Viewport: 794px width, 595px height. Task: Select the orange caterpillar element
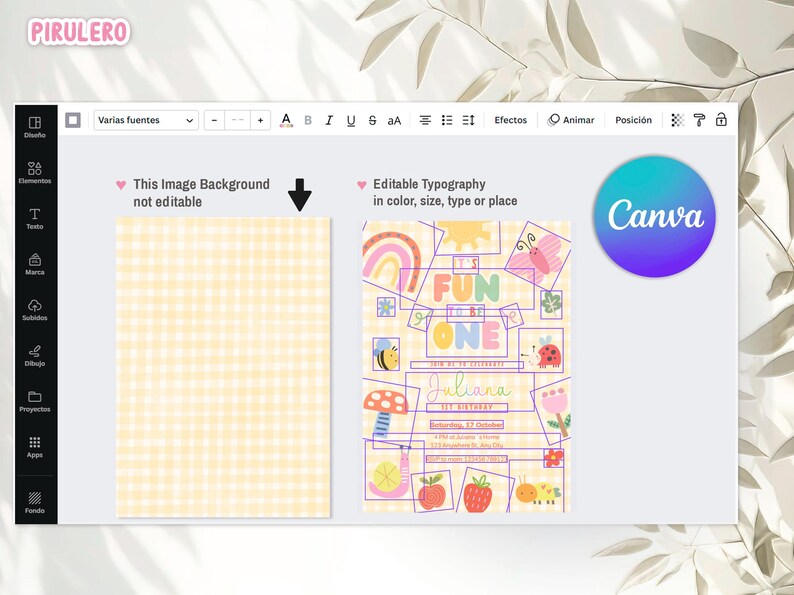[x=538, y=491]
